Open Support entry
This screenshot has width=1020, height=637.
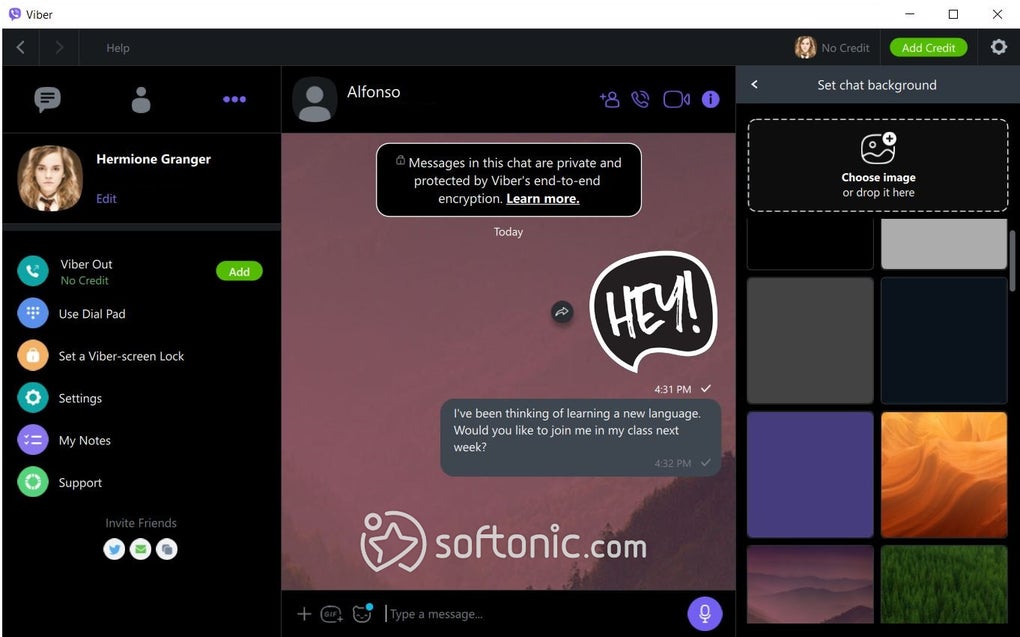click(x=80, y=483)
